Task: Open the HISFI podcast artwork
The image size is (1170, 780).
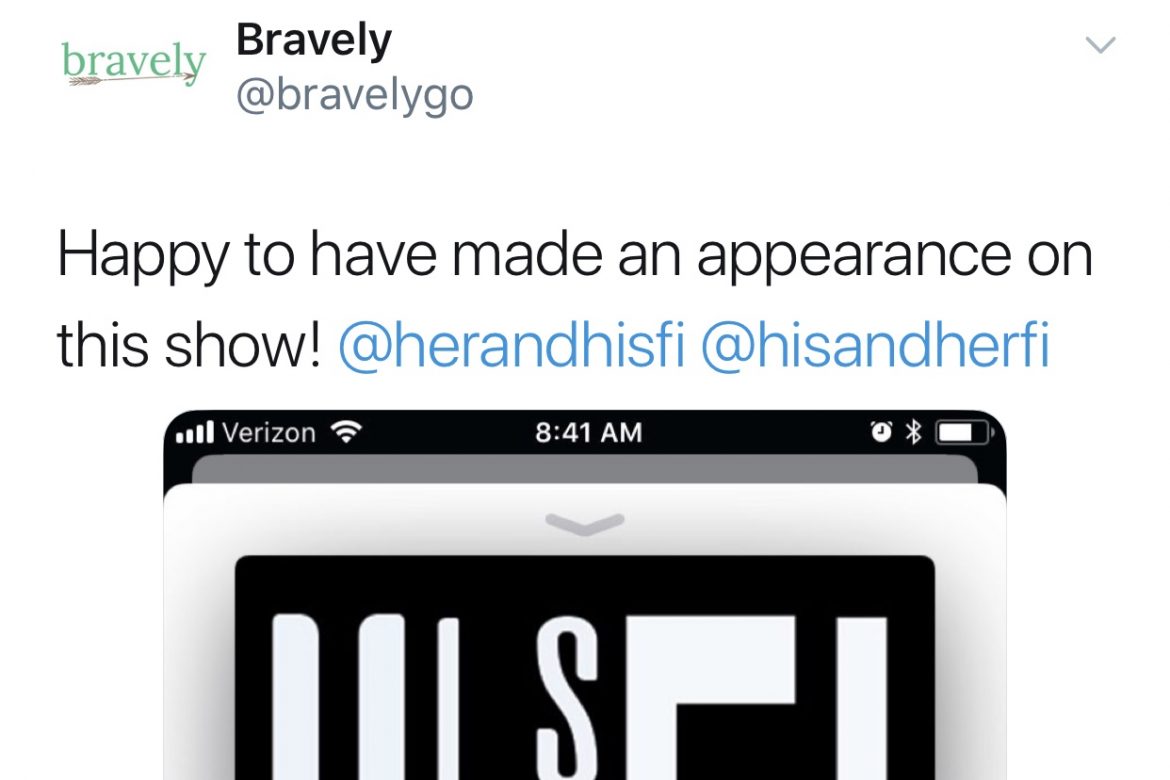Action: (x=584, y=667)
